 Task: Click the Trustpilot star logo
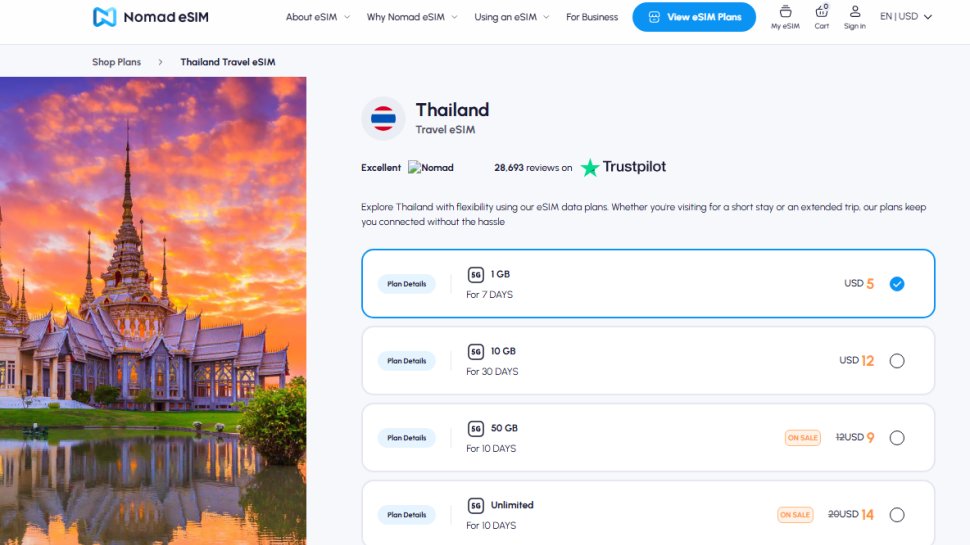591,167
